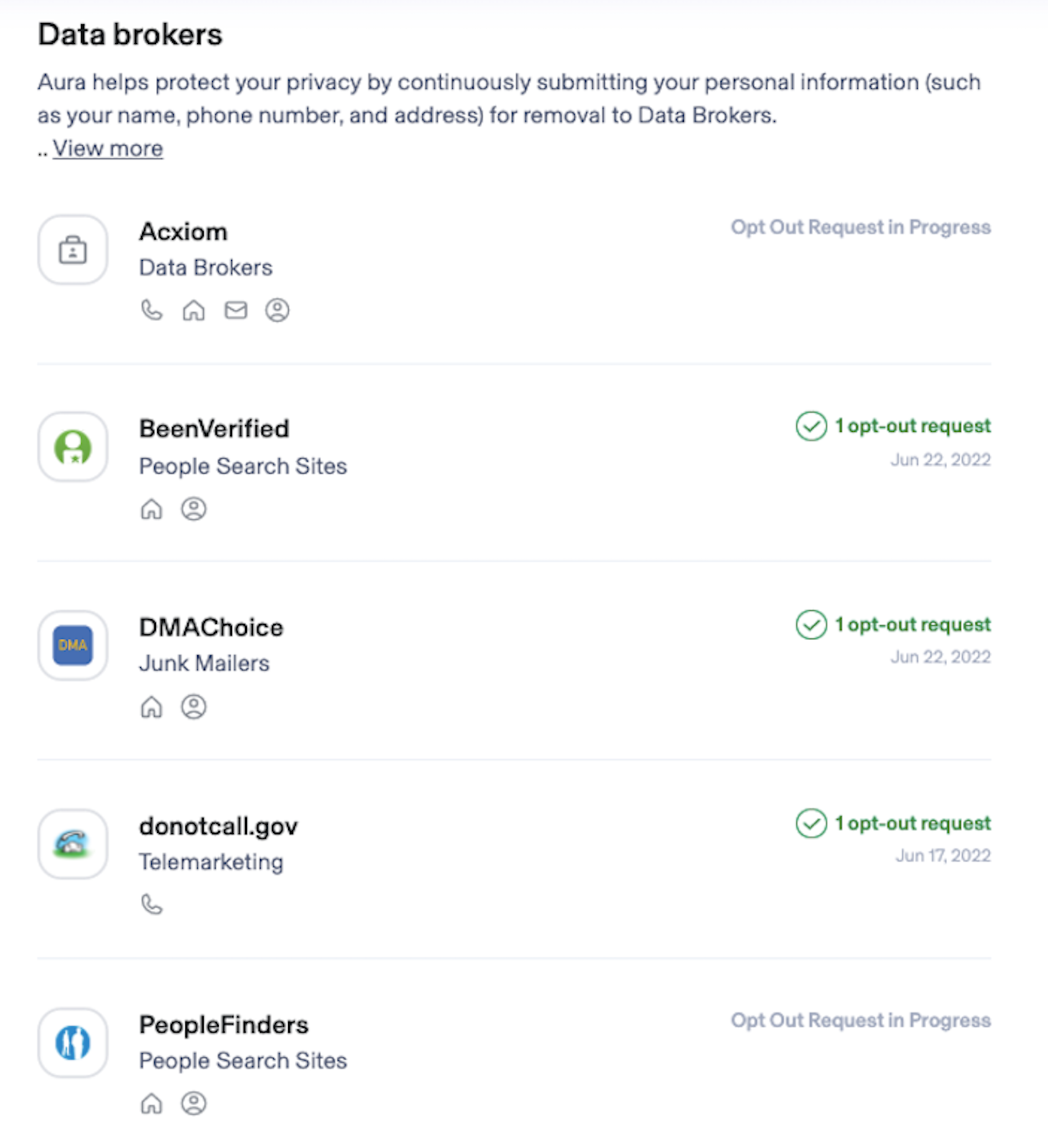Image resolution: width=1048 pixels, height=1148 pixels.
Task: Click PeopleFinders' Opt Out Request in Progress
Action: coord(860,1020)
